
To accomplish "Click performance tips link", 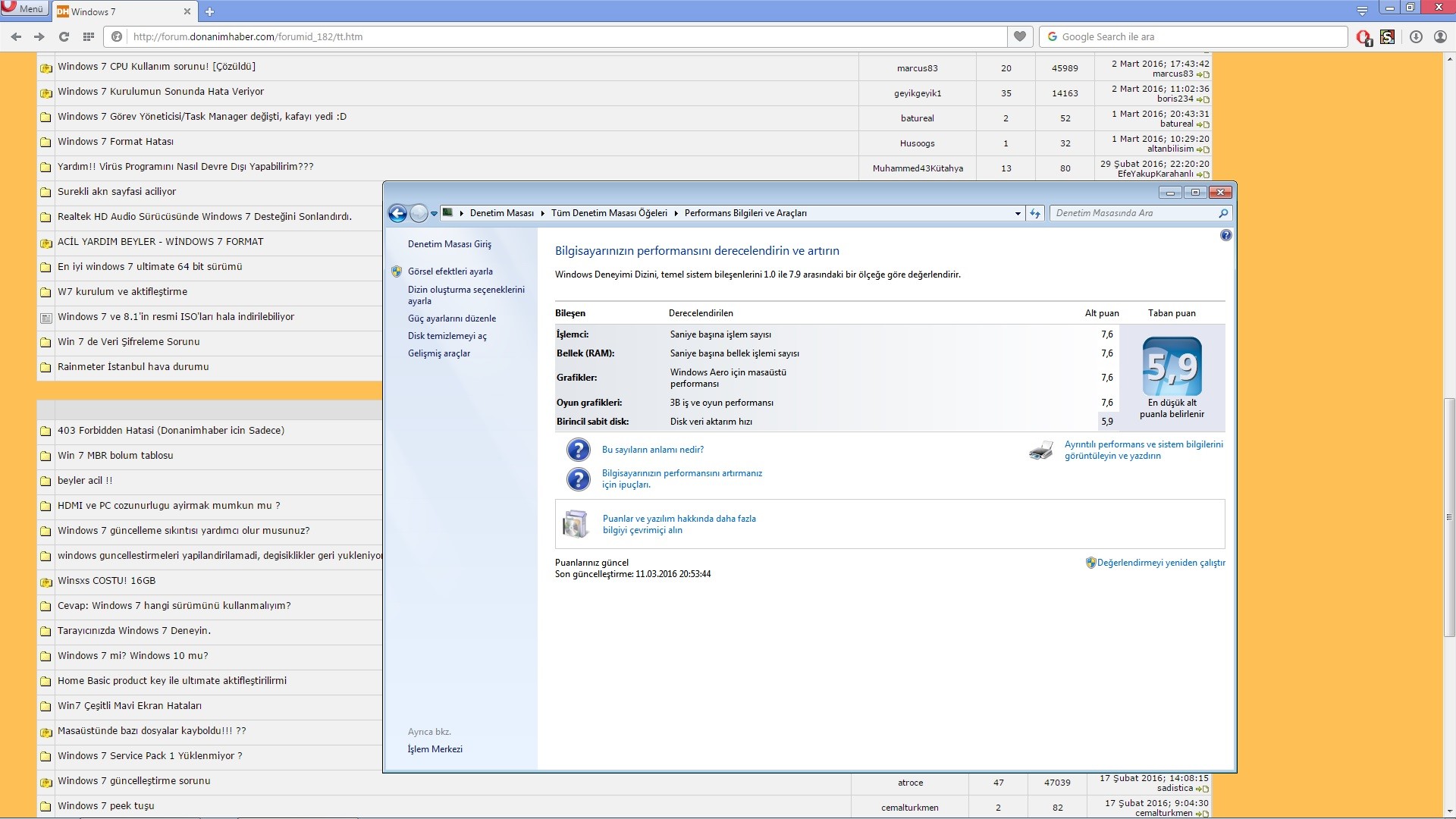I will [682, 479].
